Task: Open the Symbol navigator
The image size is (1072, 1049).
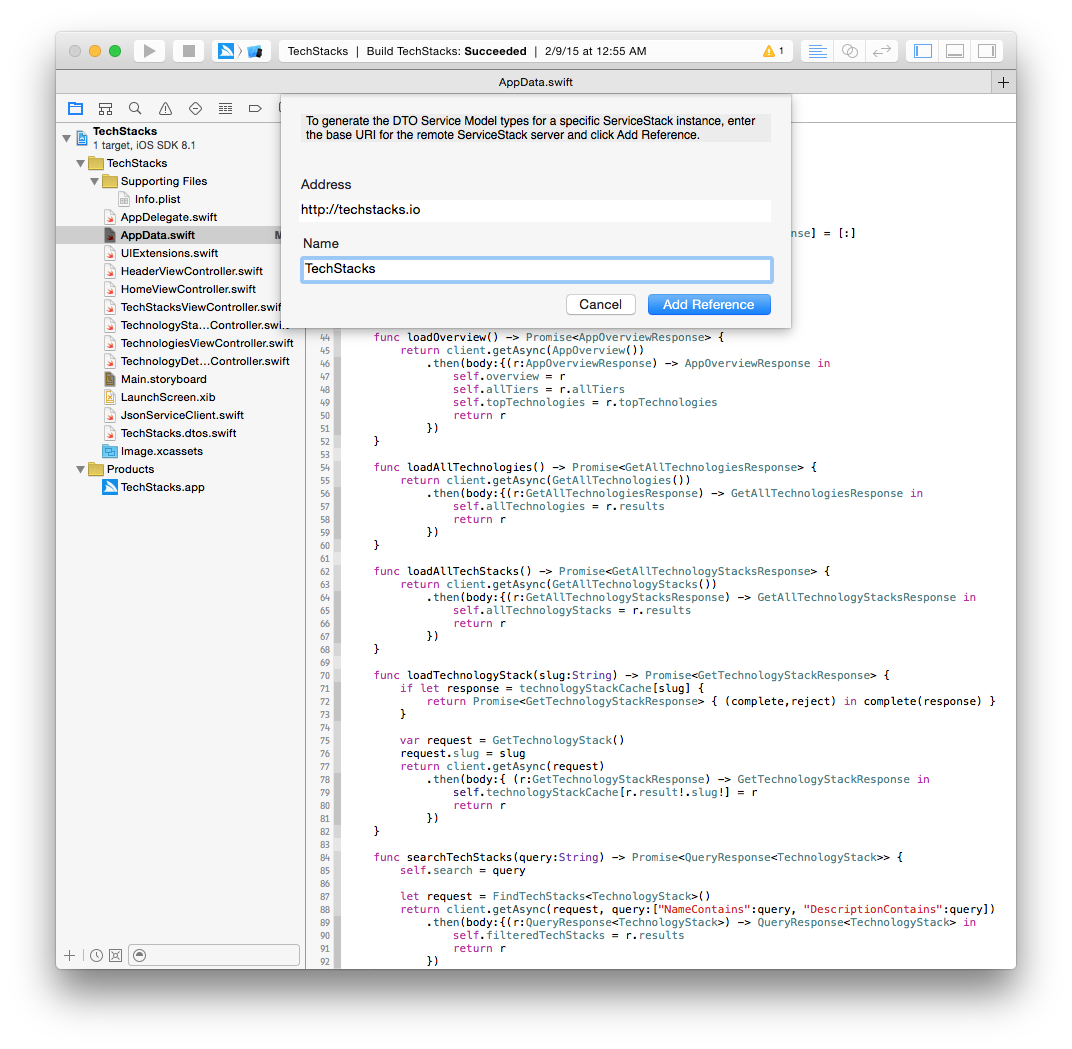Action: click(x=105, y=108)
